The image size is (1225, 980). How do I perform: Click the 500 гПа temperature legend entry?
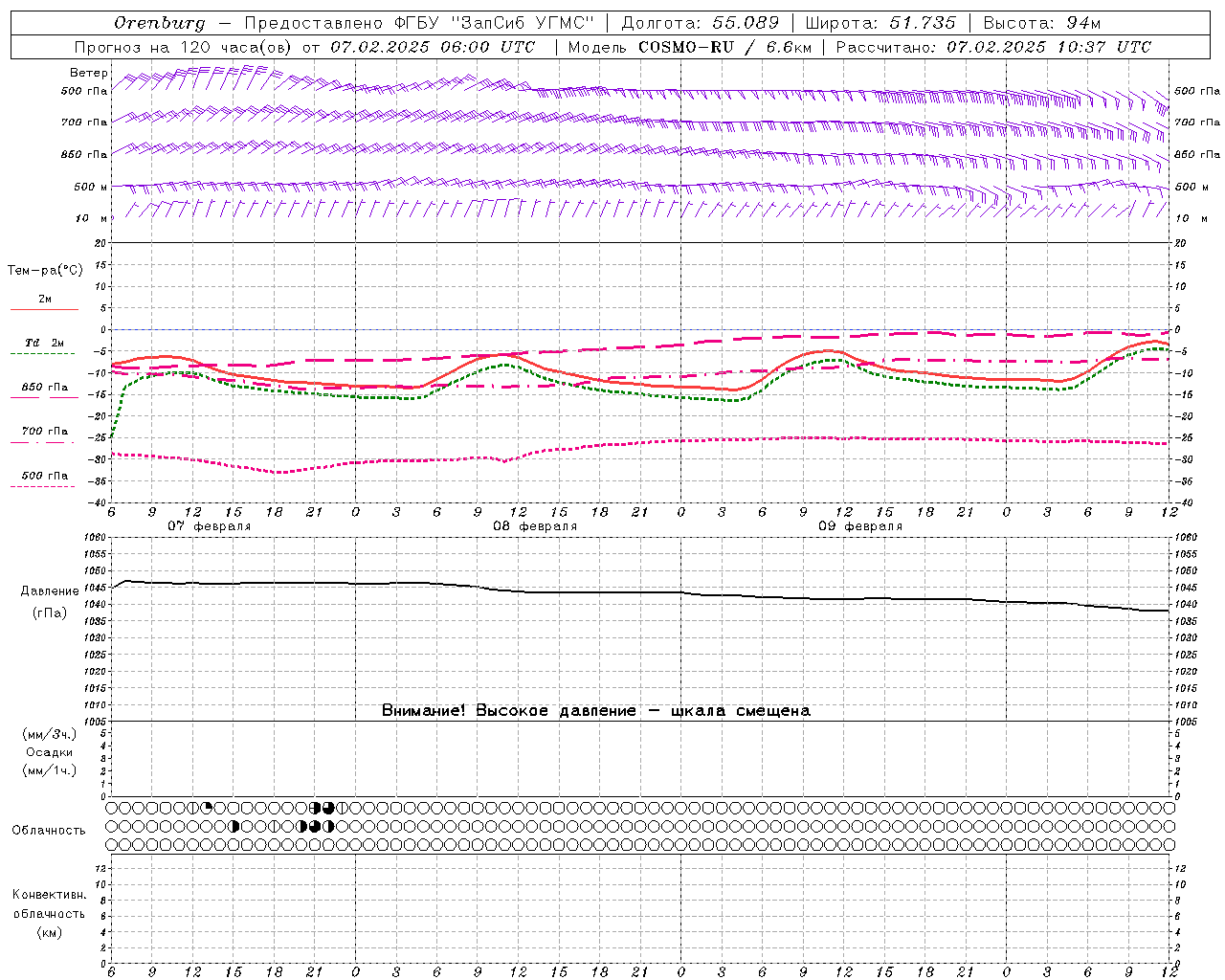(44, 476)
